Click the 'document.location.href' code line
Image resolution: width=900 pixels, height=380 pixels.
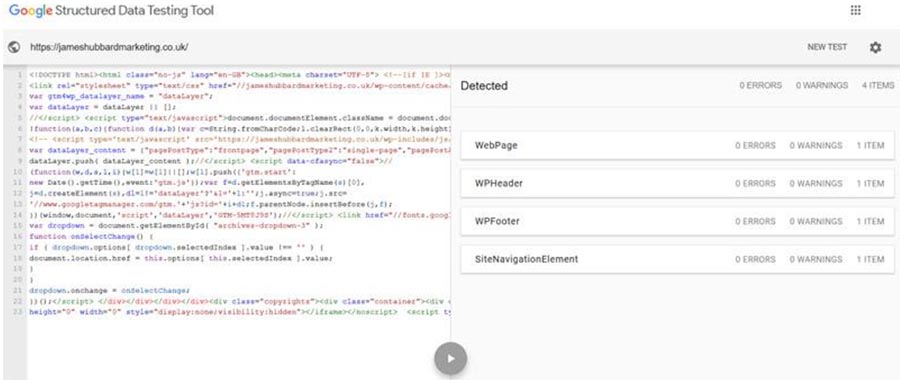(x=180, y=258)
